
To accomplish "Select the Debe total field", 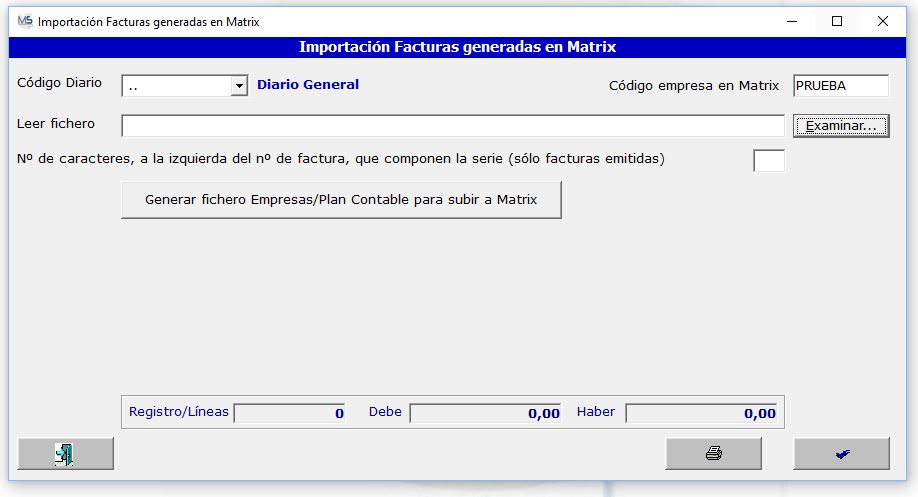I will click(486, 413).
